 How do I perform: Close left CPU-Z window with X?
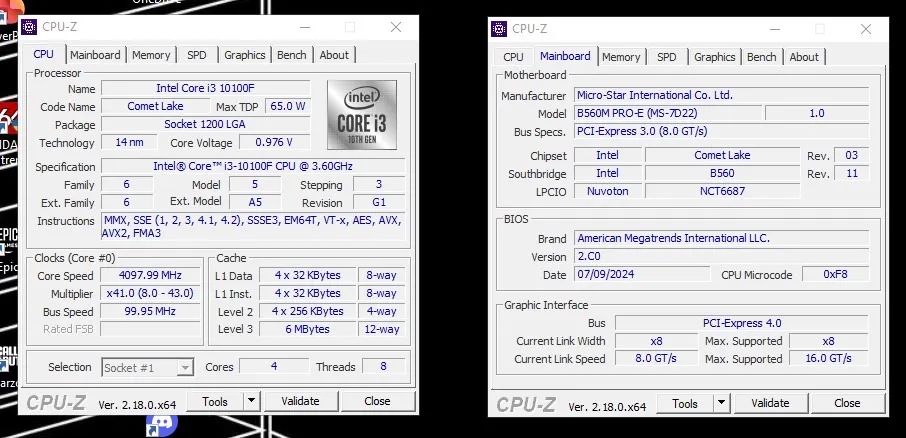click(x=396, y=27)
